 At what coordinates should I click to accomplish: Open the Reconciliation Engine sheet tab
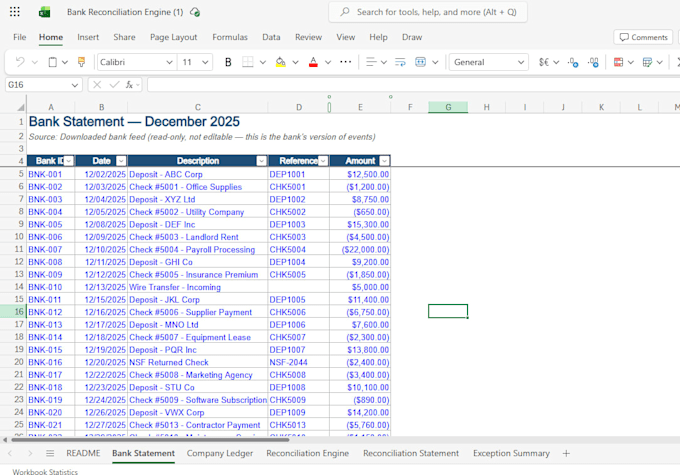pos(307,453)
